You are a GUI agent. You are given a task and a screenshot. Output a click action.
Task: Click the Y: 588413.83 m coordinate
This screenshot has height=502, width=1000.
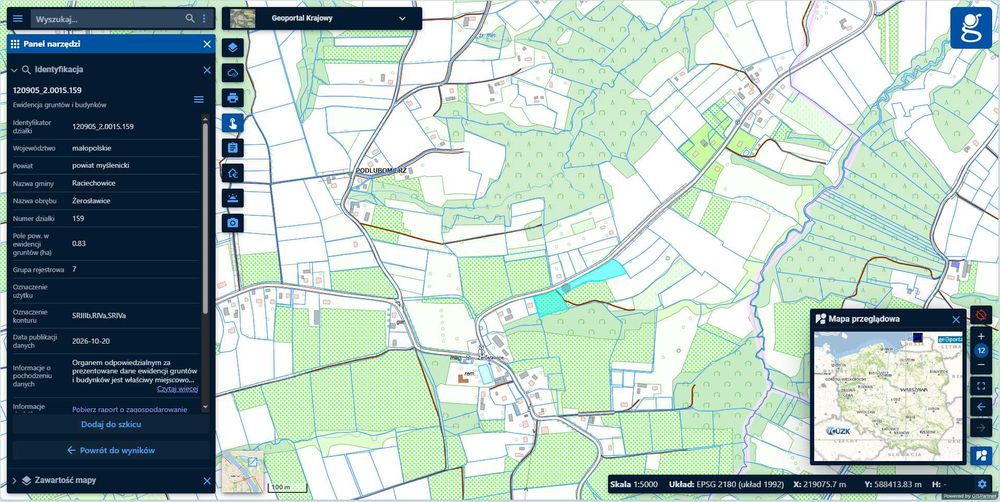pyautogui.click(x=892, y=484)
